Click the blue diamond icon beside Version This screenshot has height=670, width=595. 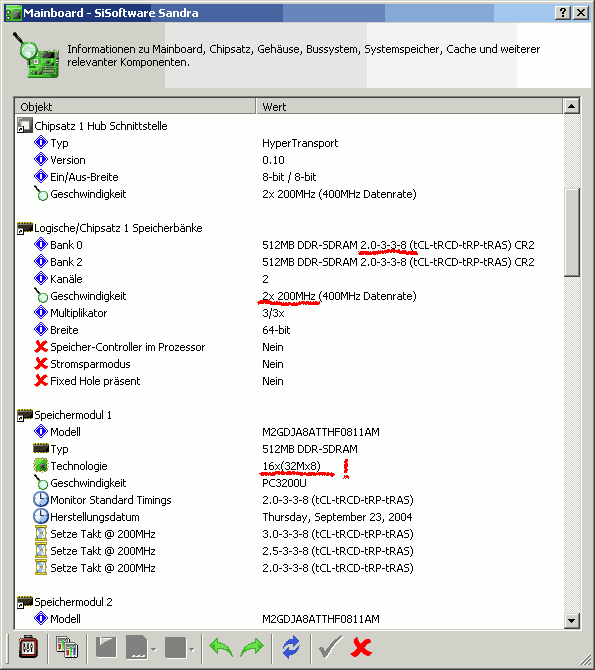pyautogui.click(x=41, y=159)
